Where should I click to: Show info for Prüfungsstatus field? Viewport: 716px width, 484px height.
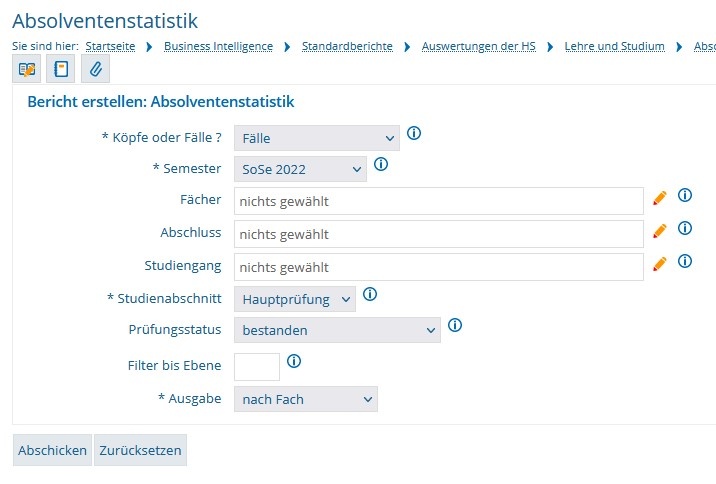455,326
